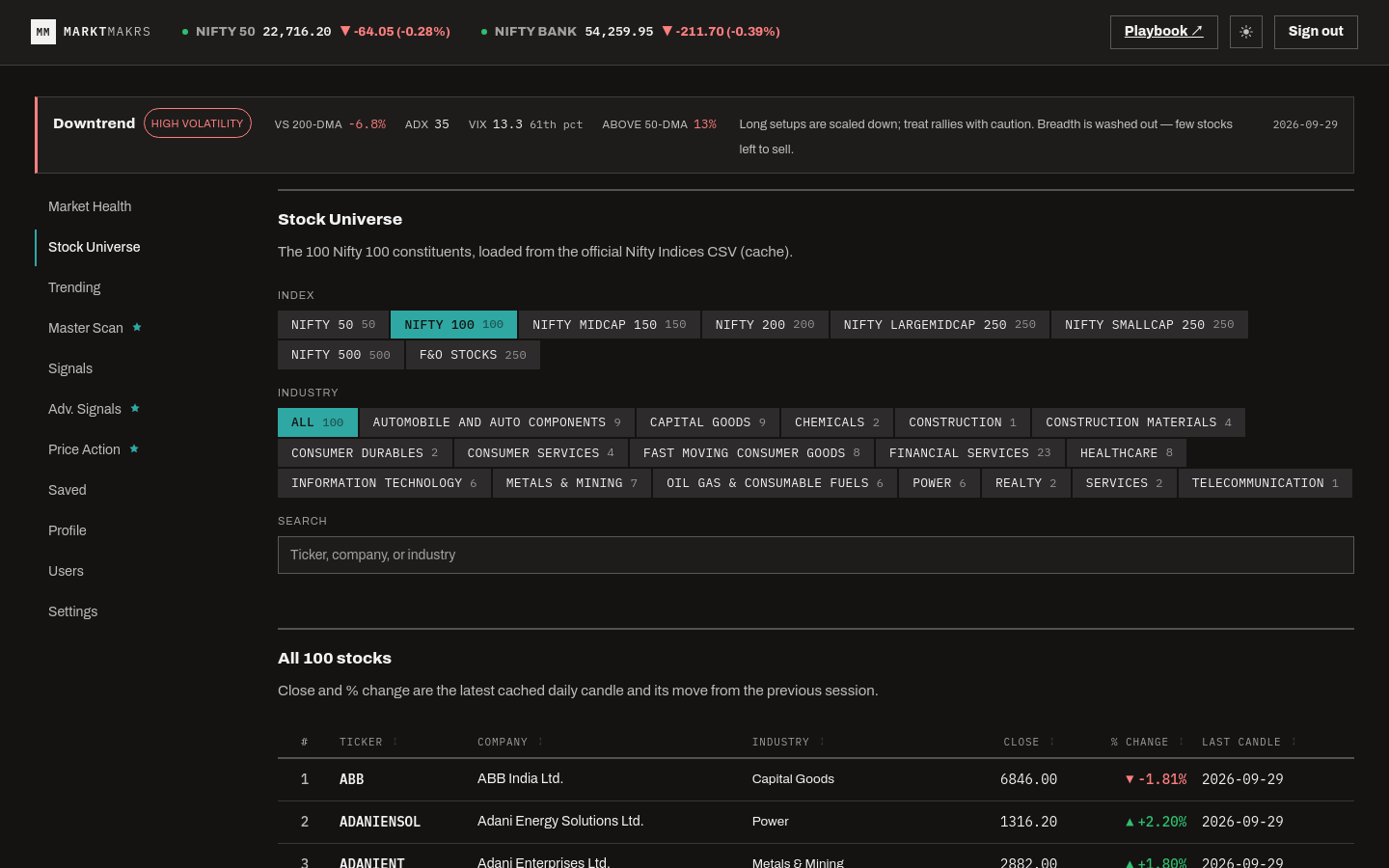Sort table by Last Candle column arrows
The width and height of the screenshot is (1389, 868).
[x=1294, y=742]
